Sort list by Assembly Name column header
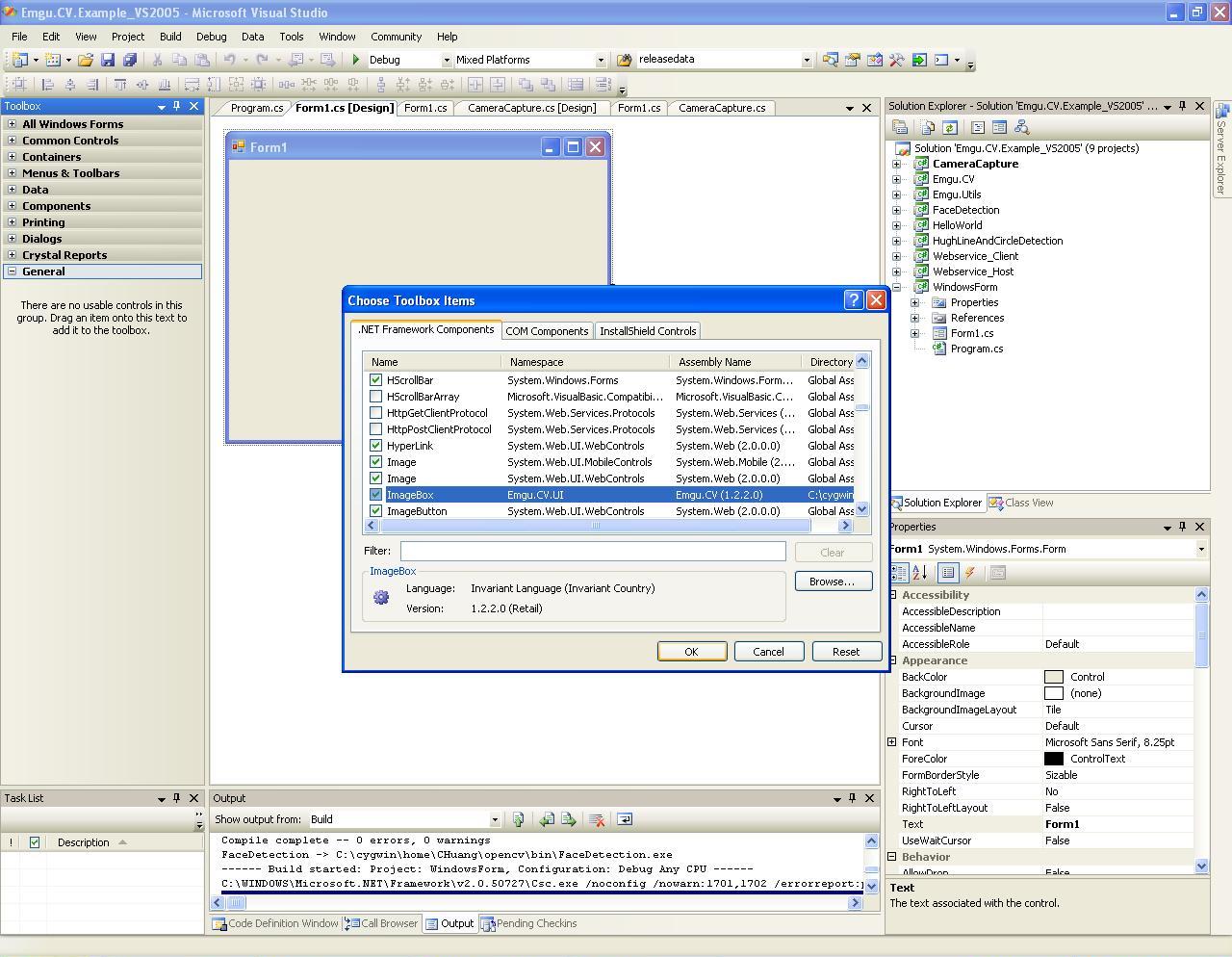The height and width of the screenshot is (957, 1232). (735, 362)
